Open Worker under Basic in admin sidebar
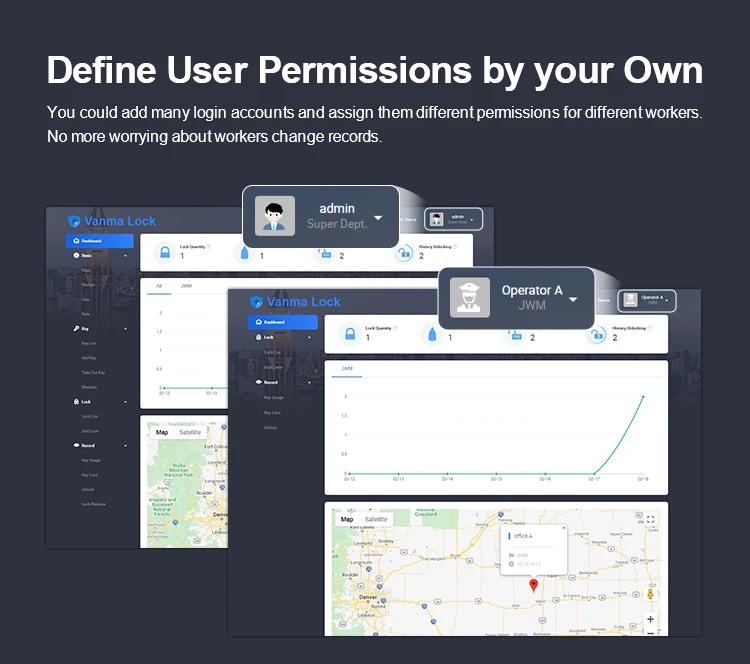Screen dimensions: 750x664 pos(88,285)
